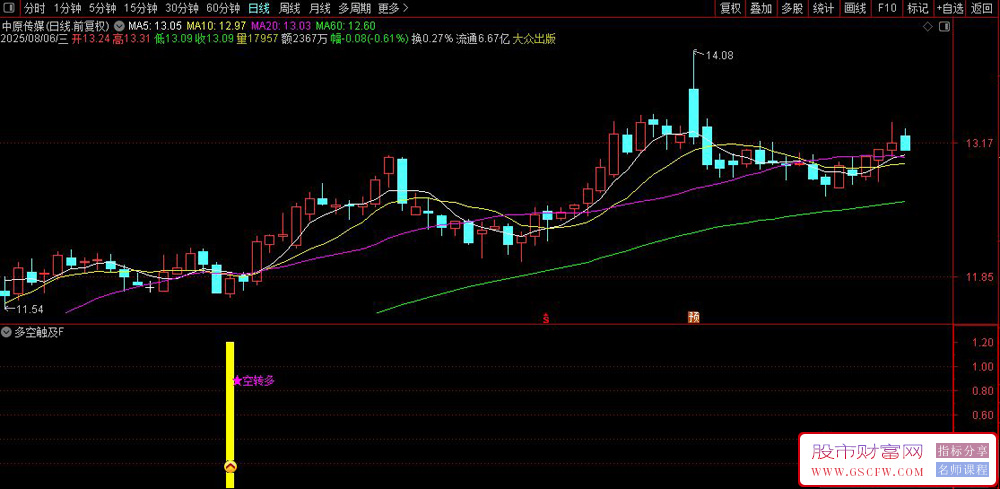This screenshot has height=489, width=1000.
Task: Add to watchlist with +自选
Action: coord(950,8)
